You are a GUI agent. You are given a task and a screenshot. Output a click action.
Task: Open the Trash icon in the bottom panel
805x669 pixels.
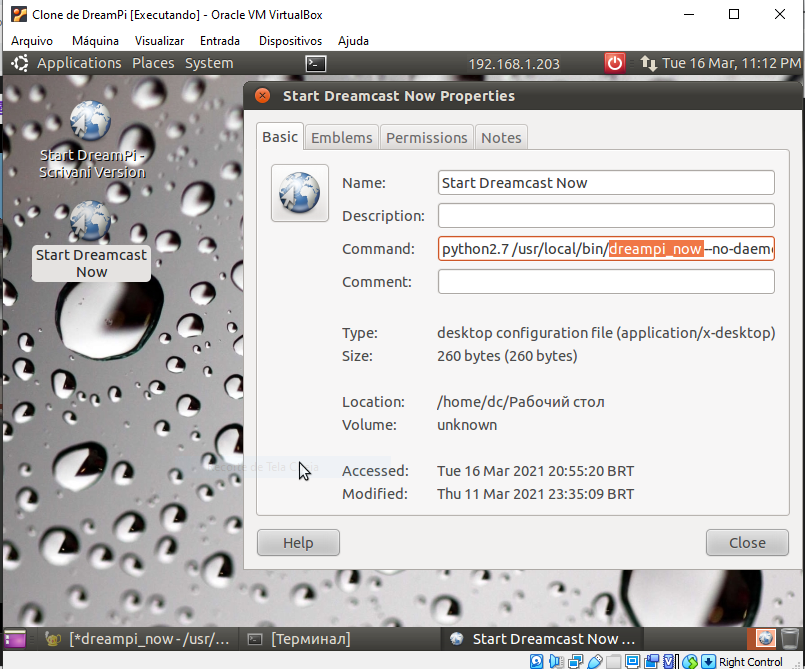[790, 639]
